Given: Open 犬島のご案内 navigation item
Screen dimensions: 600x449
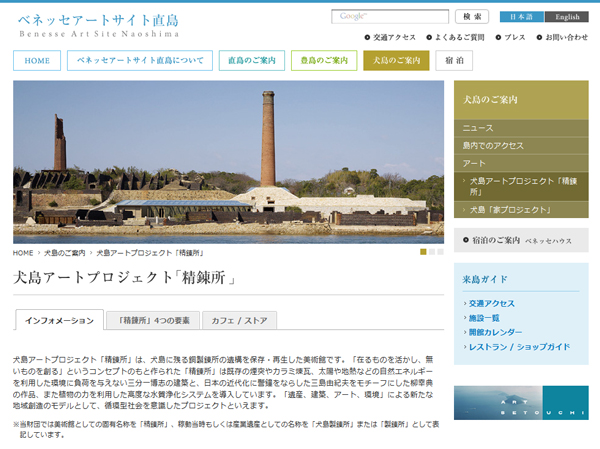Looking at the screenshot, I should click(396, 60).
